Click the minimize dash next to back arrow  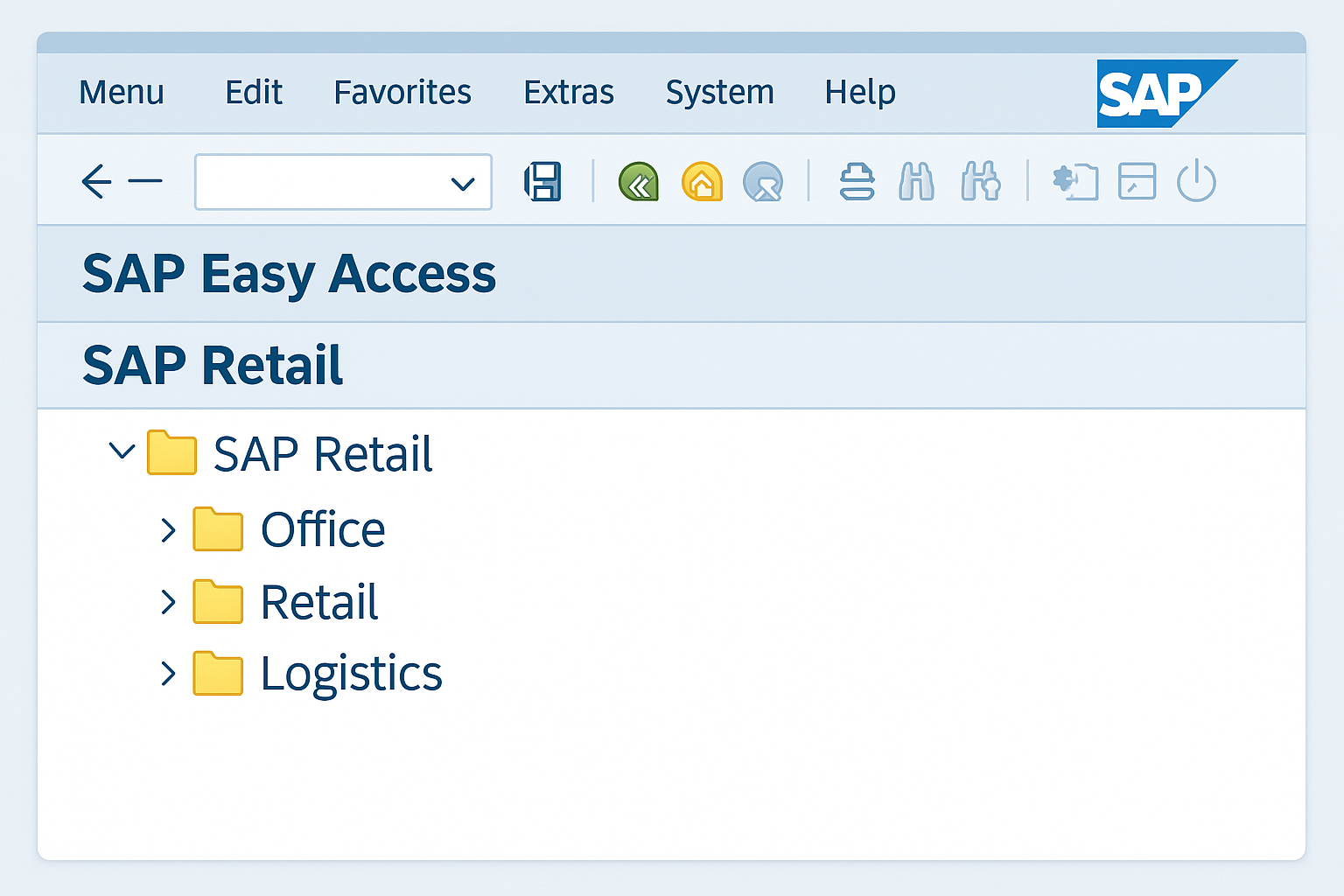pyautogui.click(x=145, y=182)
